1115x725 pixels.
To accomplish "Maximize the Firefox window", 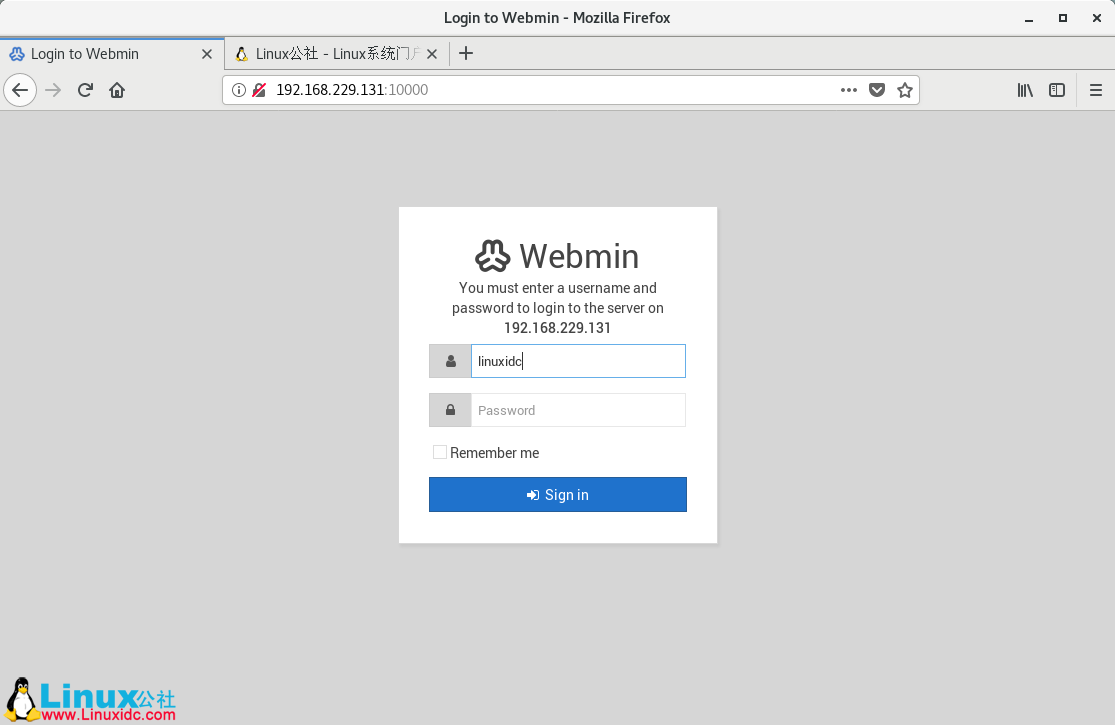I will 1062,18.
